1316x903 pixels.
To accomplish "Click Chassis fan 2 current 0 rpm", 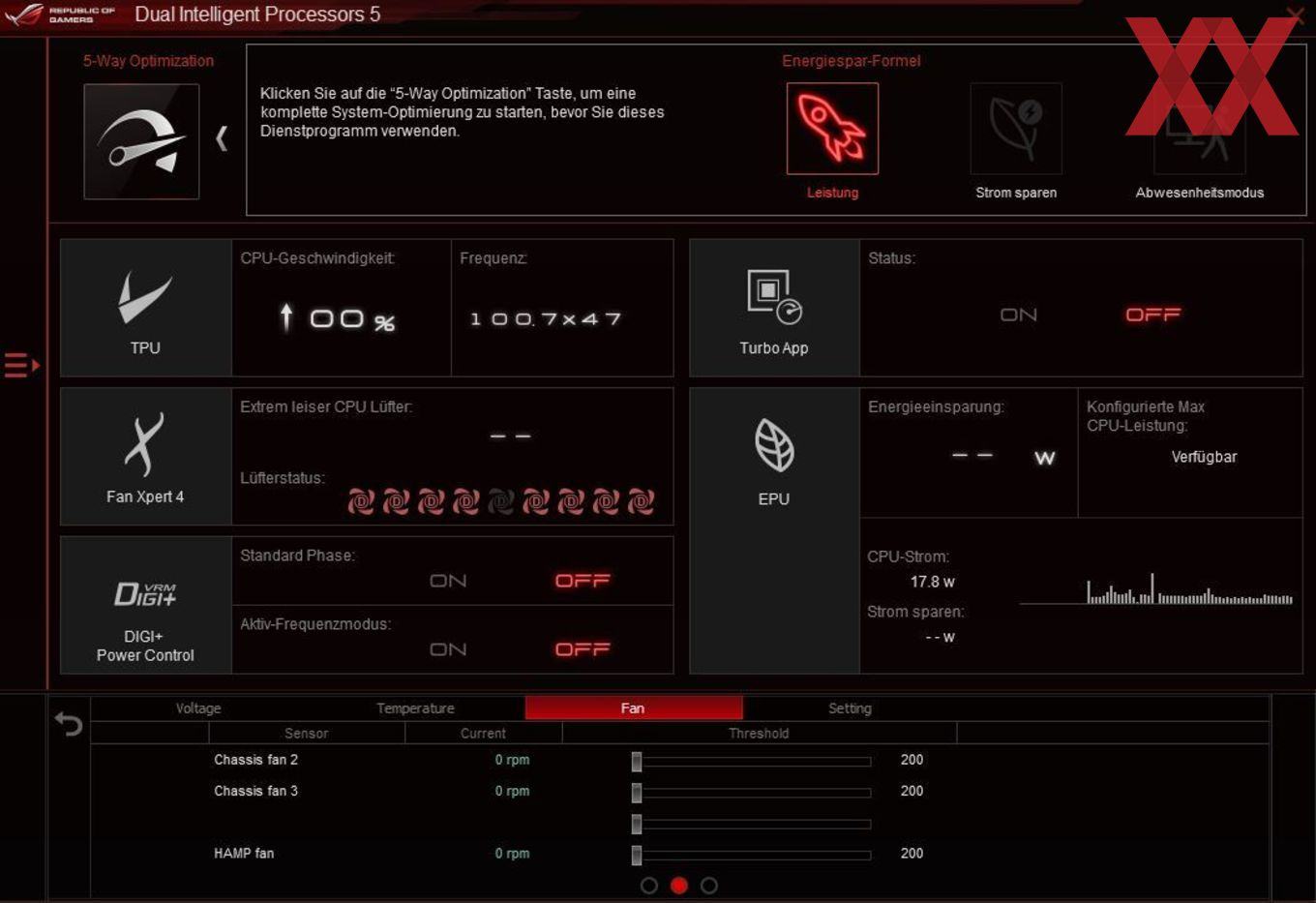I will point(512,760).
